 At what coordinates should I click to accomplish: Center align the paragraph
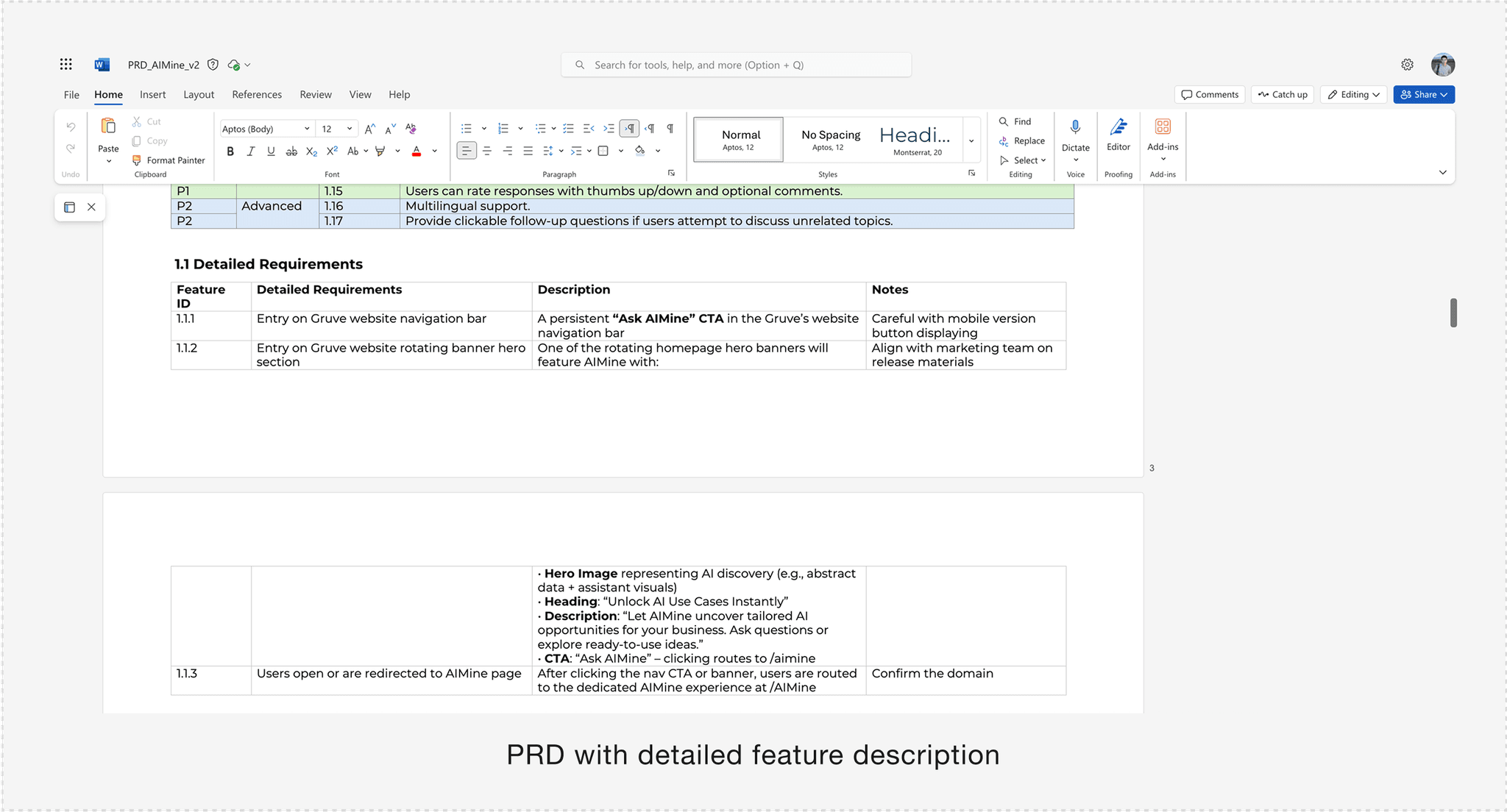click(487, 152)
